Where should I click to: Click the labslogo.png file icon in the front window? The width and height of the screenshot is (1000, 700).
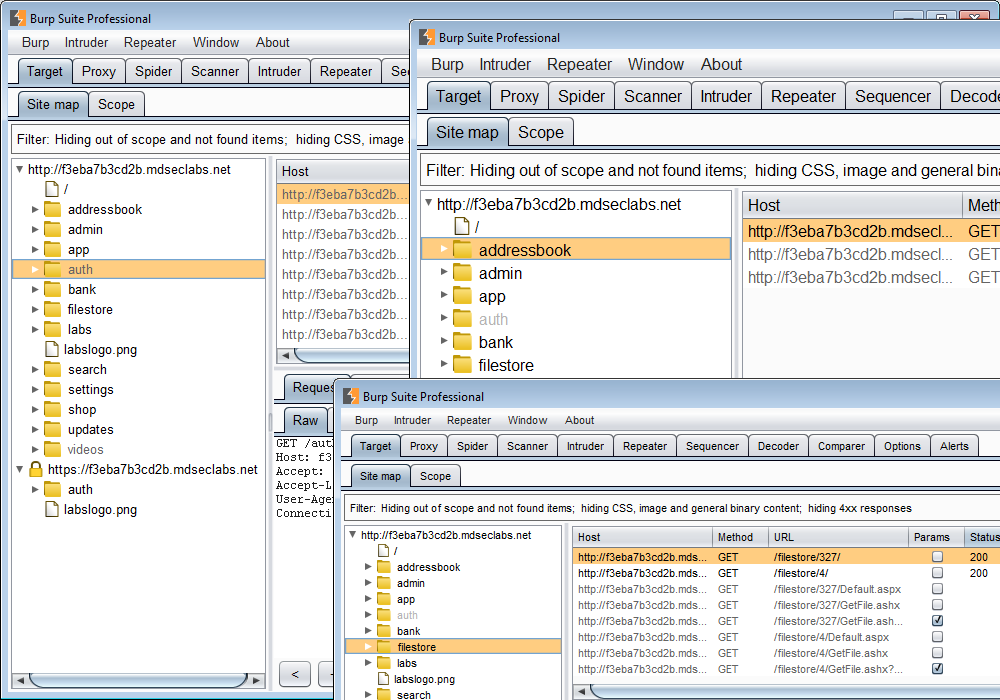(x=383, y=679)
